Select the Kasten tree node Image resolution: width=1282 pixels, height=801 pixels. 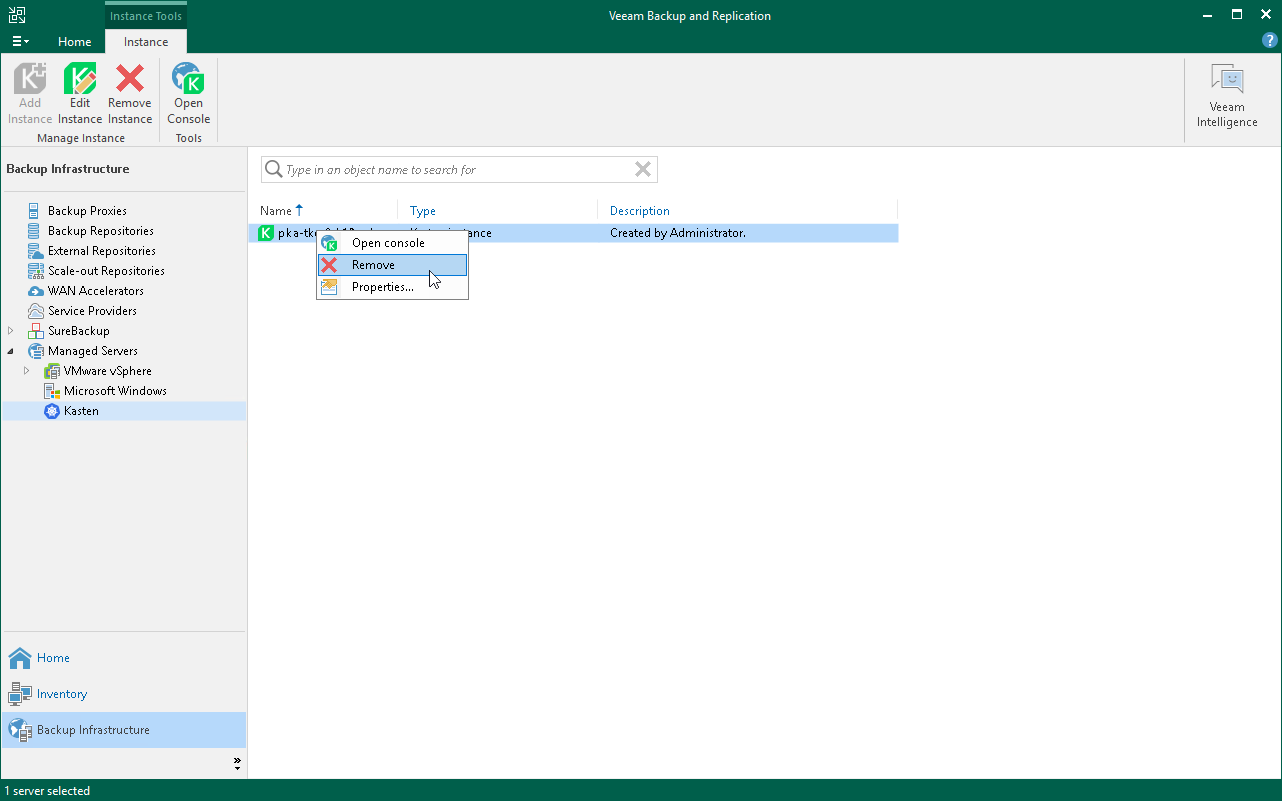point(81,411)
